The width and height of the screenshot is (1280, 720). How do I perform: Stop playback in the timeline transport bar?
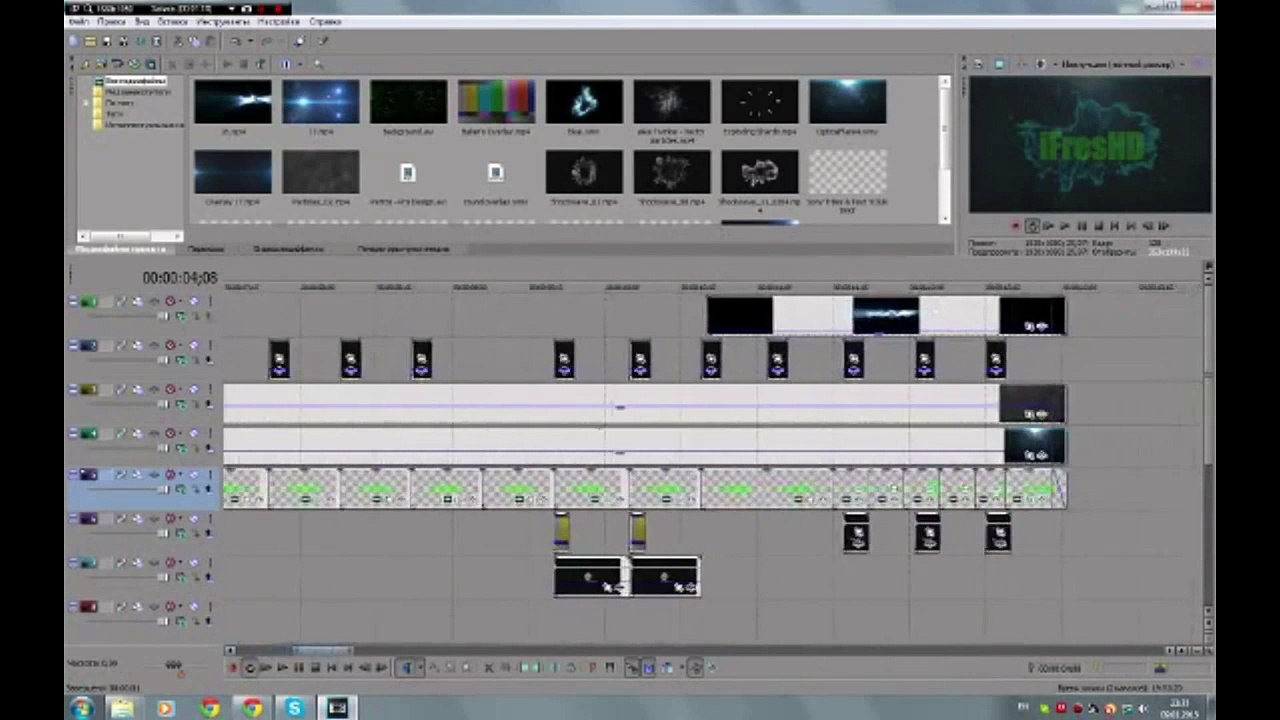click(315, 668)
